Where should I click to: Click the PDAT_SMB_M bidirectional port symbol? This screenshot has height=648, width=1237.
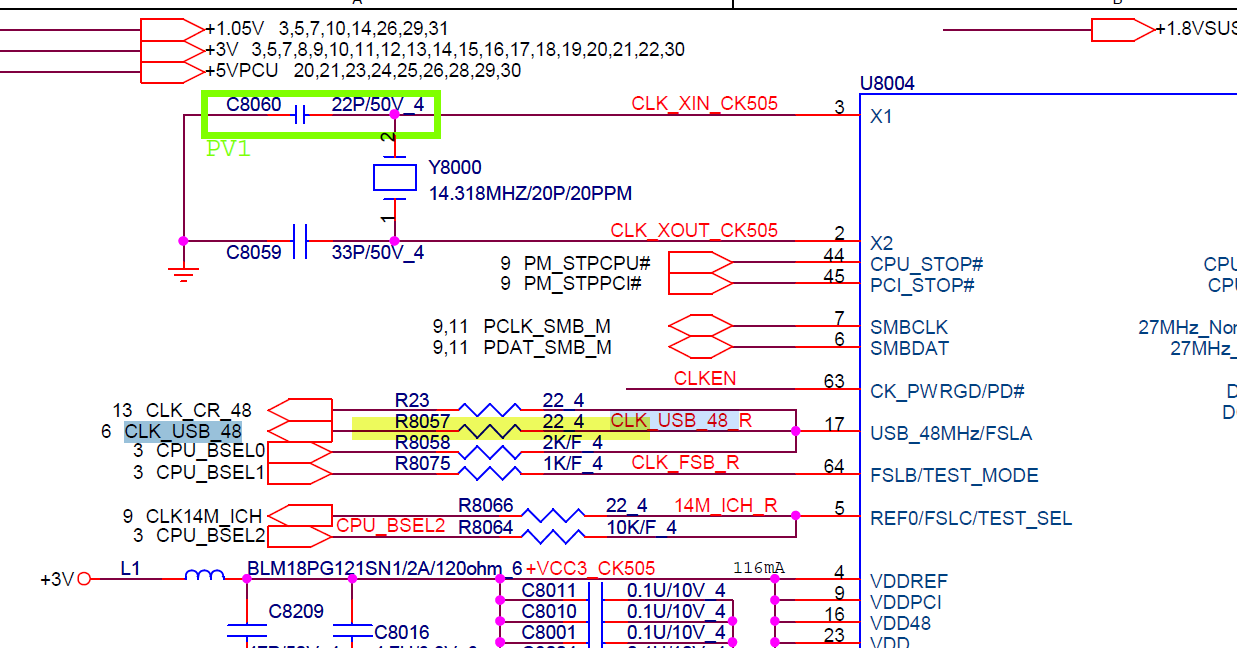coord(699,347)
